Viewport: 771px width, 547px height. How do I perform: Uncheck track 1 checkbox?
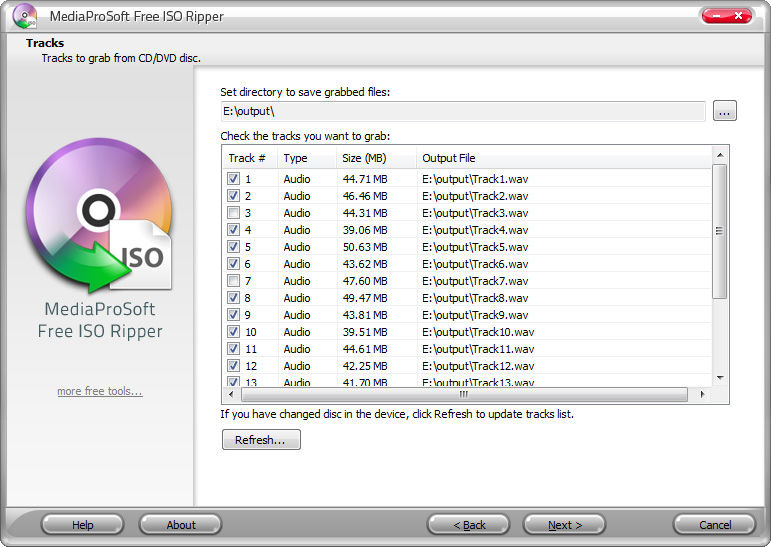click(234, 179)
